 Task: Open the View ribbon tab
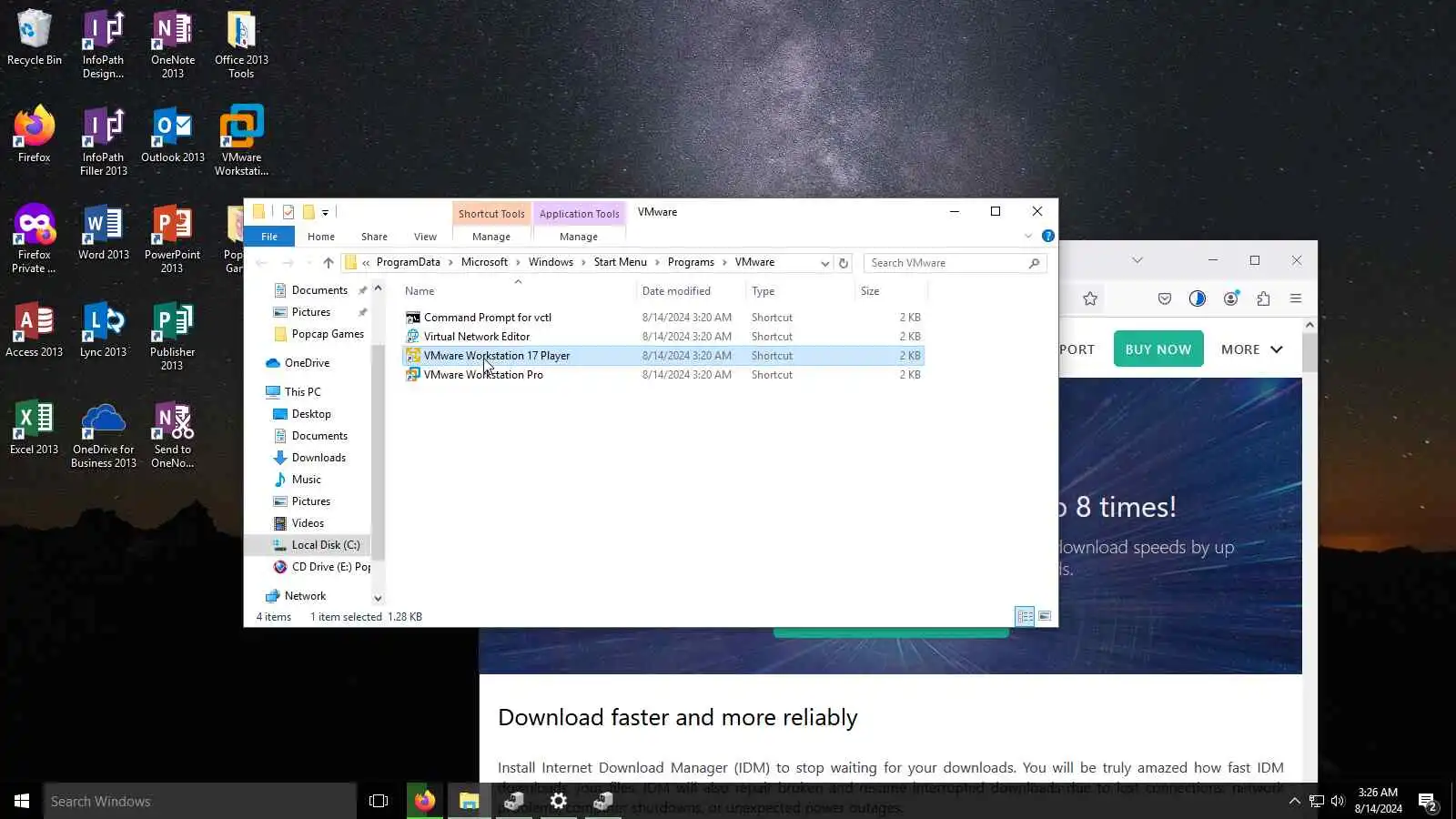pos(425,237)
